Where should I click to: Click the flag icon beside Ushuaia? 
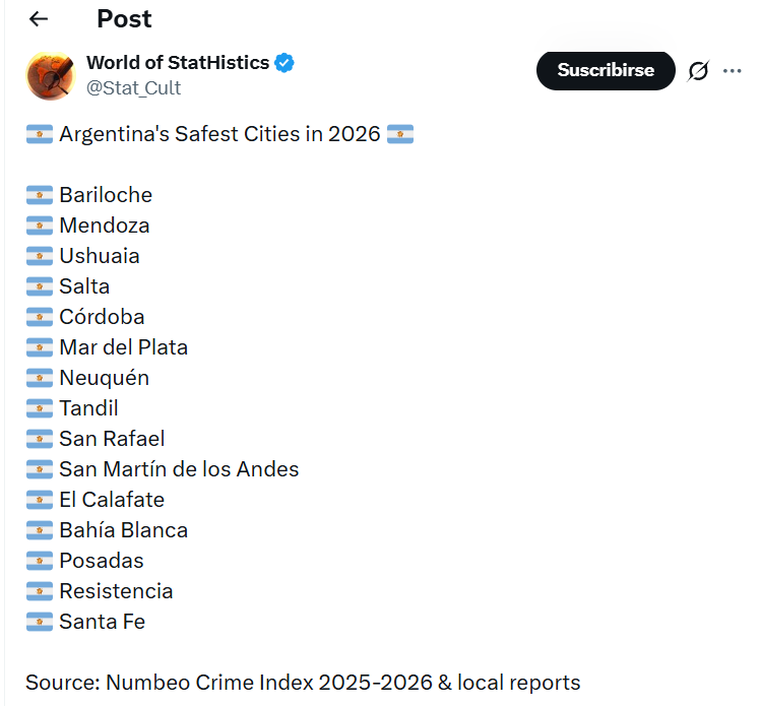[x=39, y=256]
